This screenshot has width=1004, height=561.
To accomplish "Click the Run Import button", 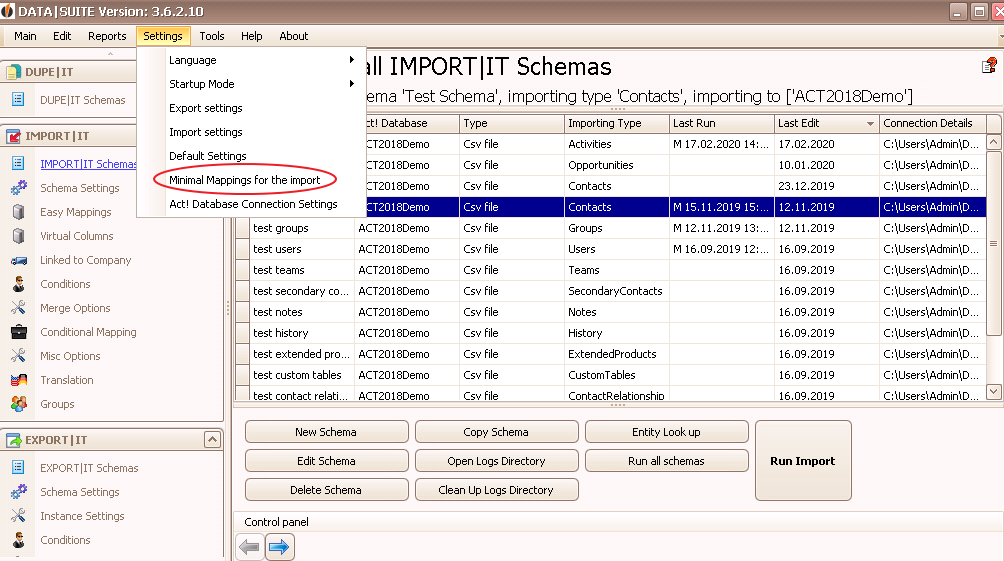I will 803,460.
